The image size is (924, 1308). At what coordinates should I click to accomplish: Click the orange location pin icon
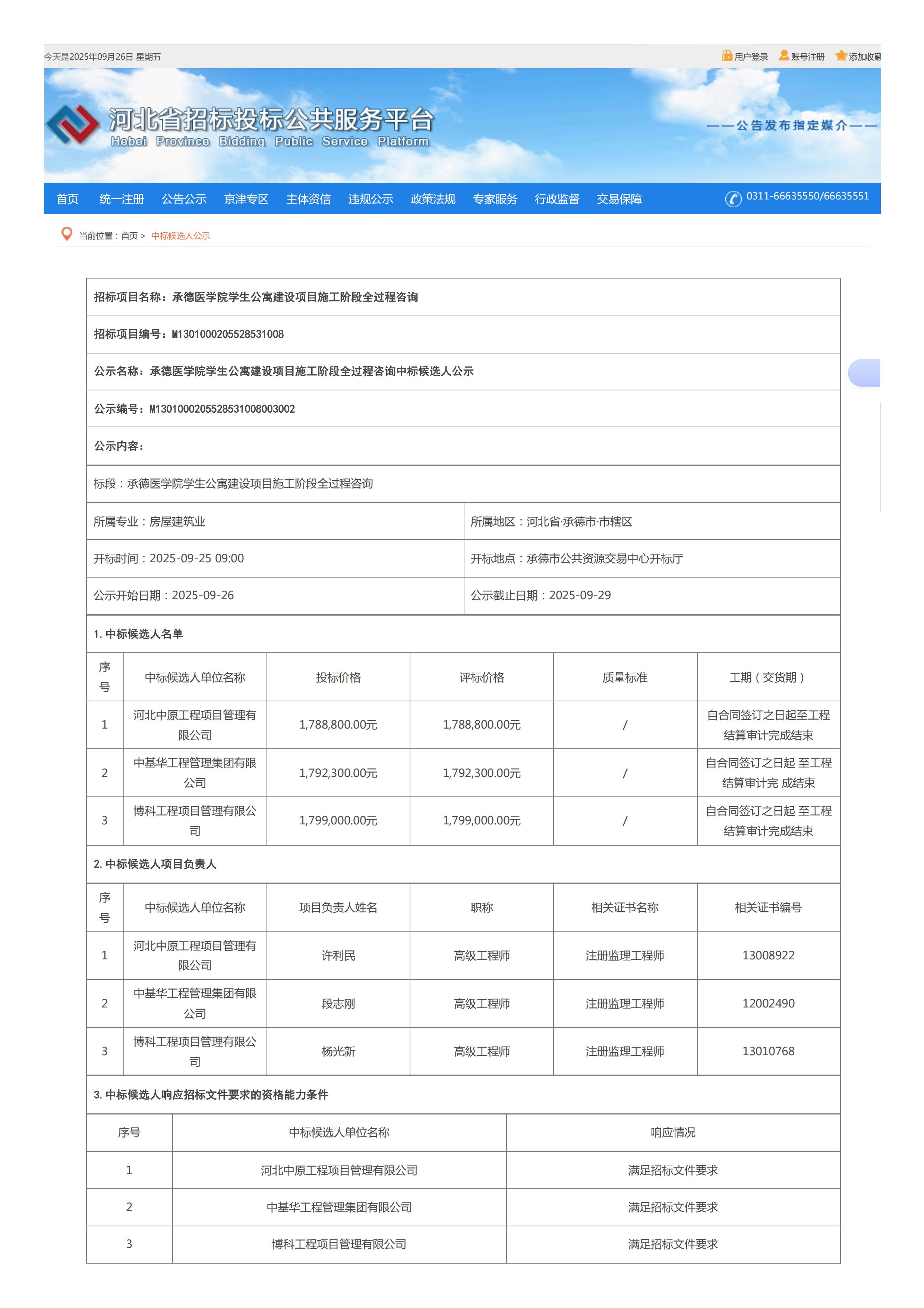pyautogui.click(x=67, y=234)
